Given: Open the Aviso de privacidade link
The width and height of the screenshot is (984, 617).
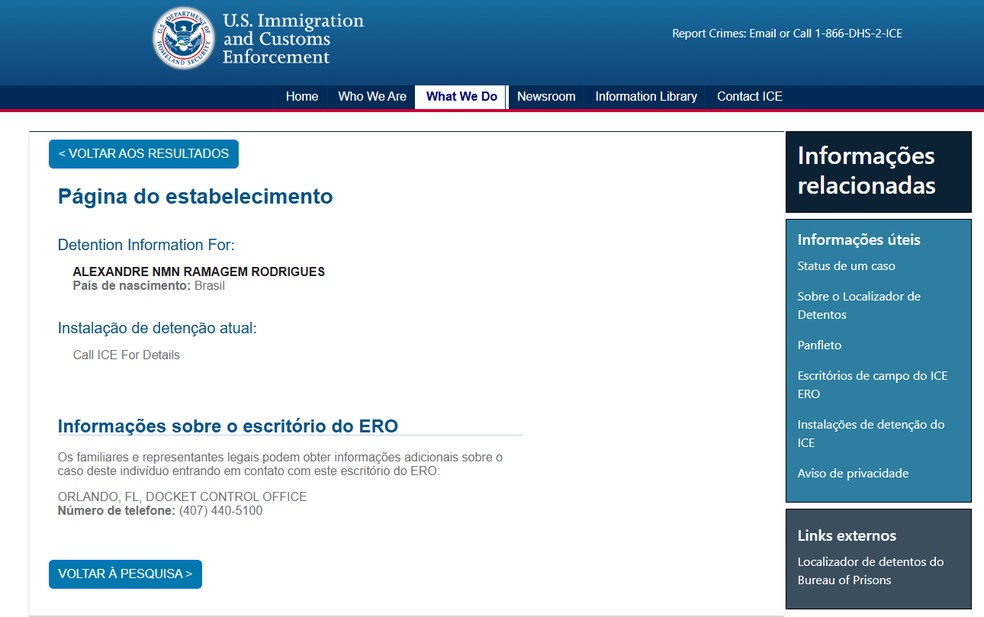Looking at the screenshot, I should (x=851, y=473).
